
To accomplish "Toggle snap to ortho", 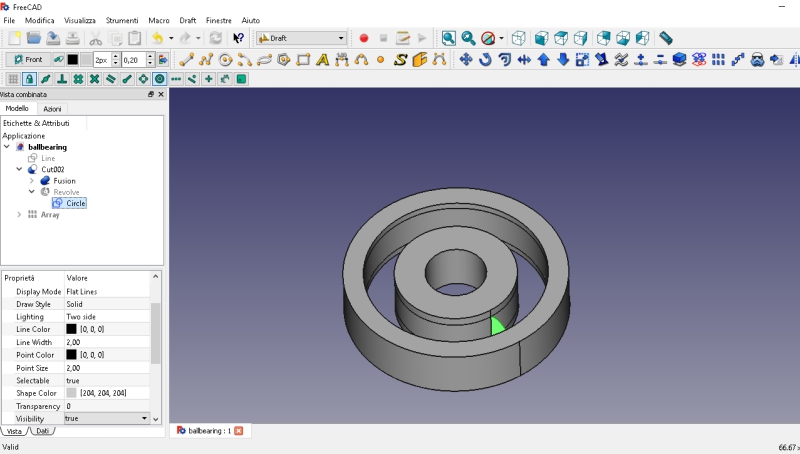I will pyautogui.click(x=209, y=79).
